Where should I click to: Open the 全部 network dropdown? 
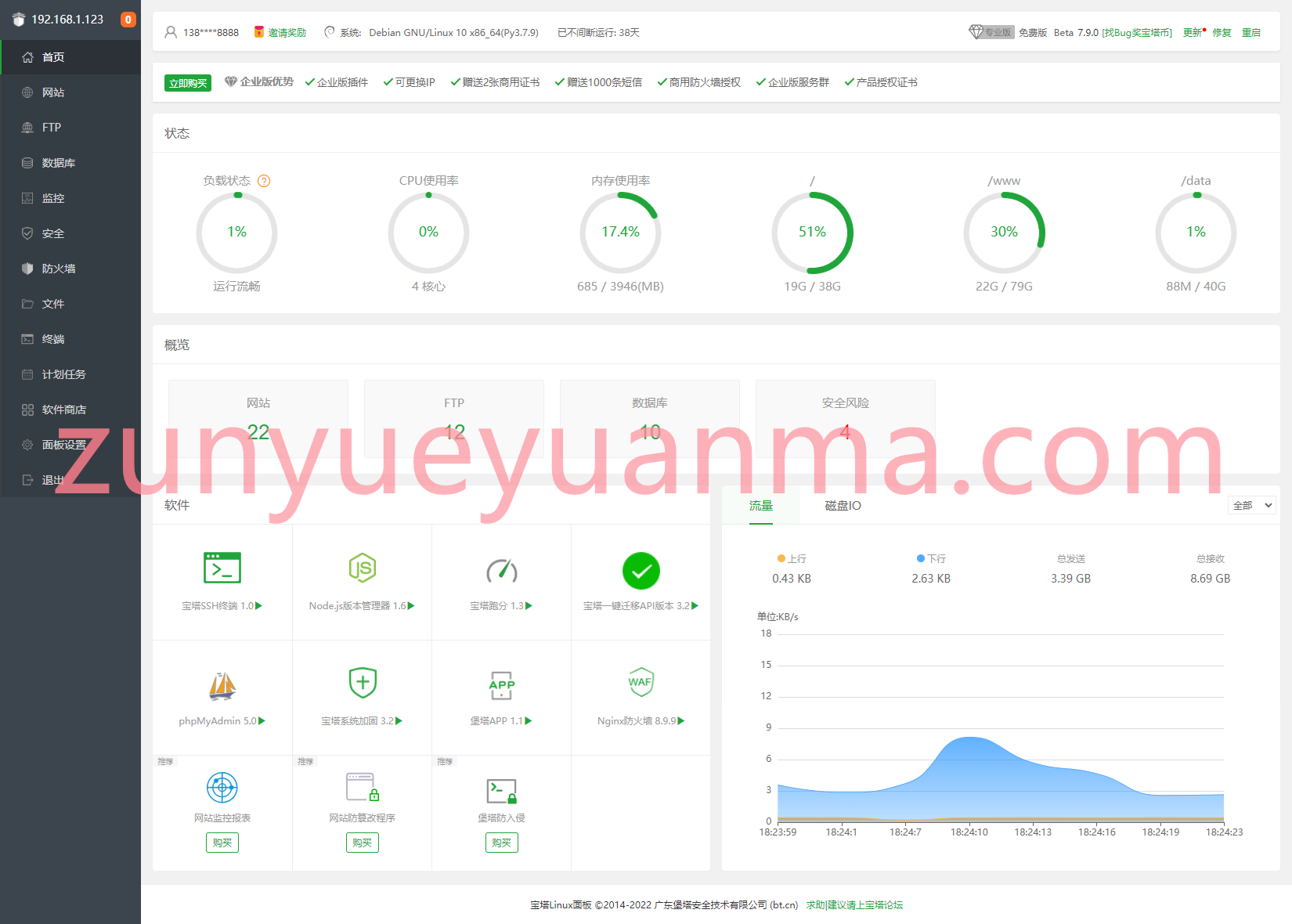[1252, 505]
